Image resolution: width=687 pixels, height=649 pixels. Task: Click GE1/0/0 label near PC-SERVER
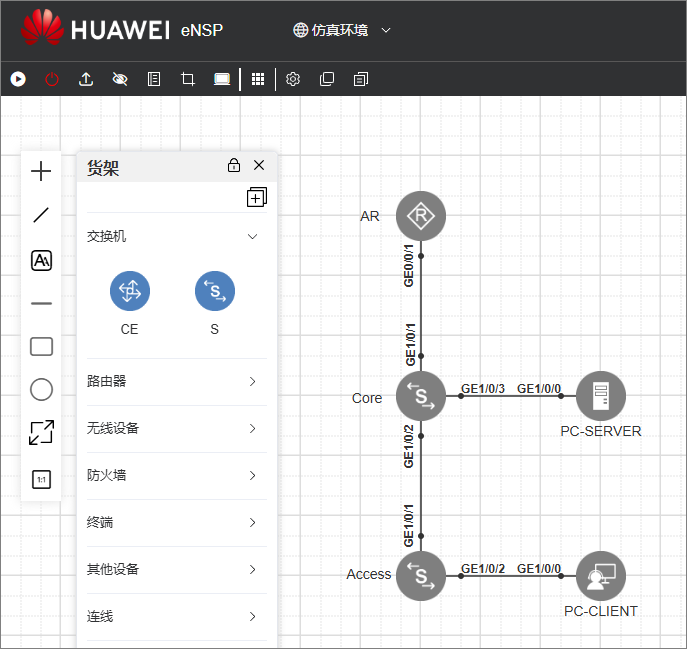click(x=539, y=389)
